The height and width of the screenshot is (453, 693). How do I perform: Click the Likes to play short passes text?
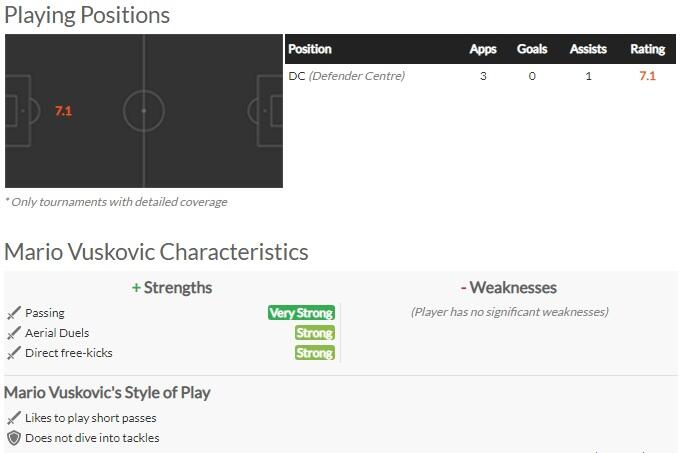coord(91,418)
